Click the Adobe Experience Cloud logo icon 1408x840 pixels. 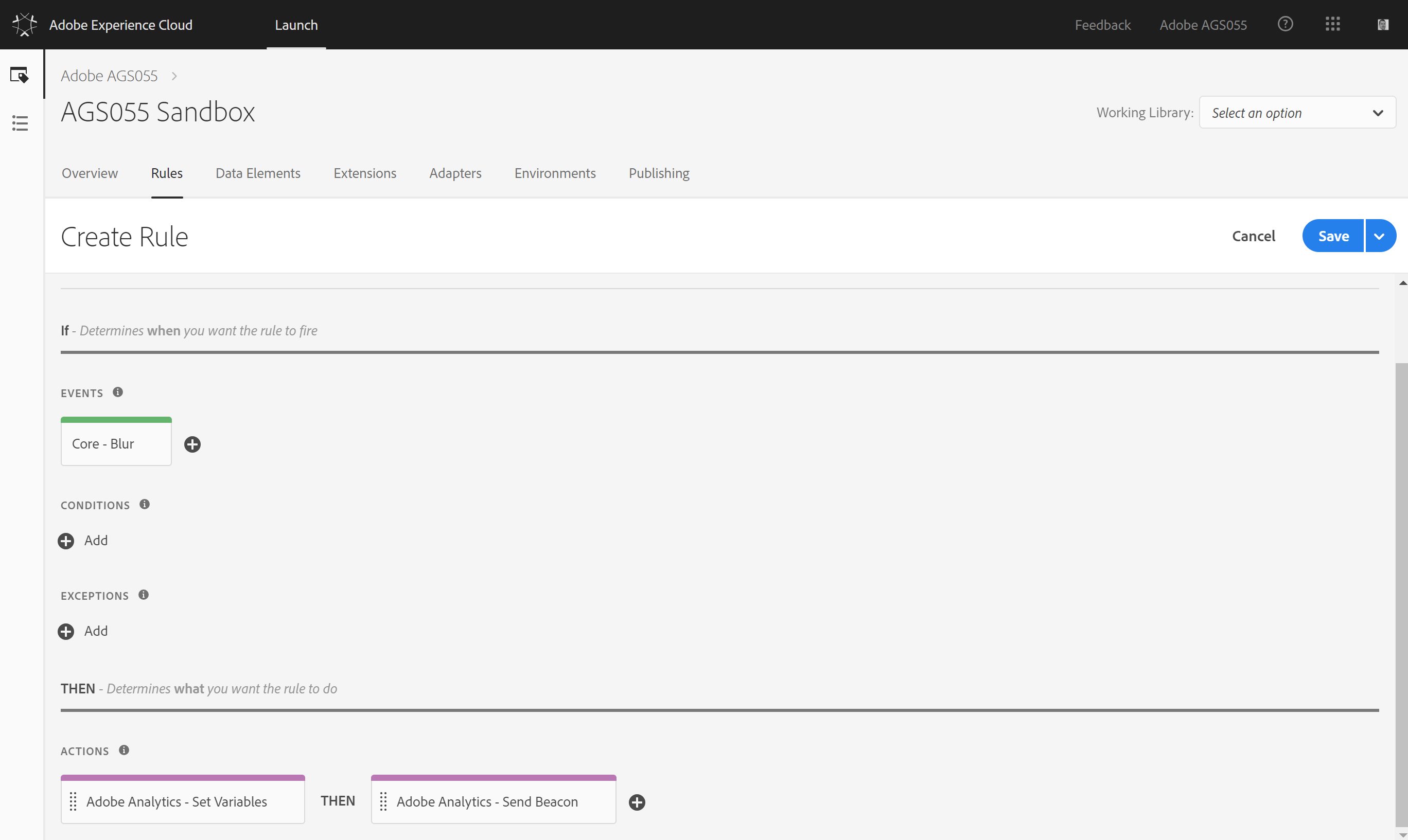click(24, 24)
